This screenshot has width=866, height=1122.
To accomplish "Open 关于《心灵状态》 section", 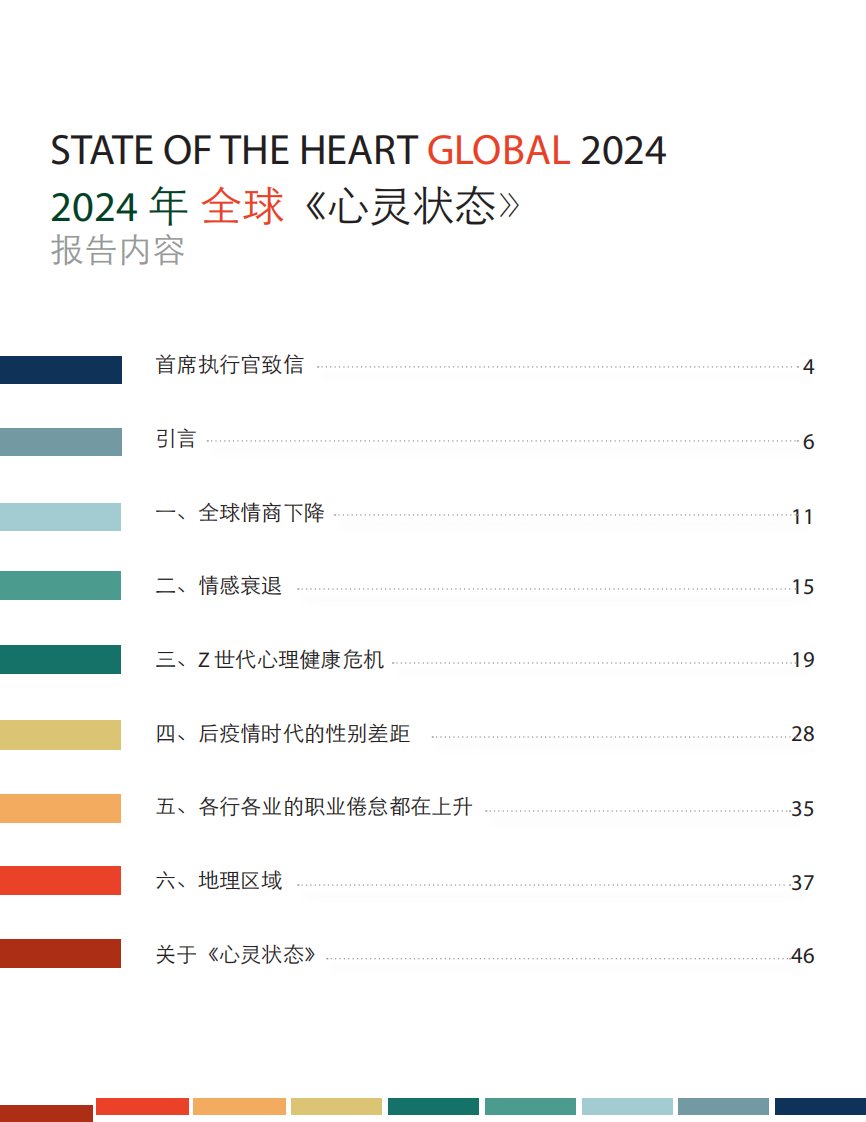I will (236, 955).
